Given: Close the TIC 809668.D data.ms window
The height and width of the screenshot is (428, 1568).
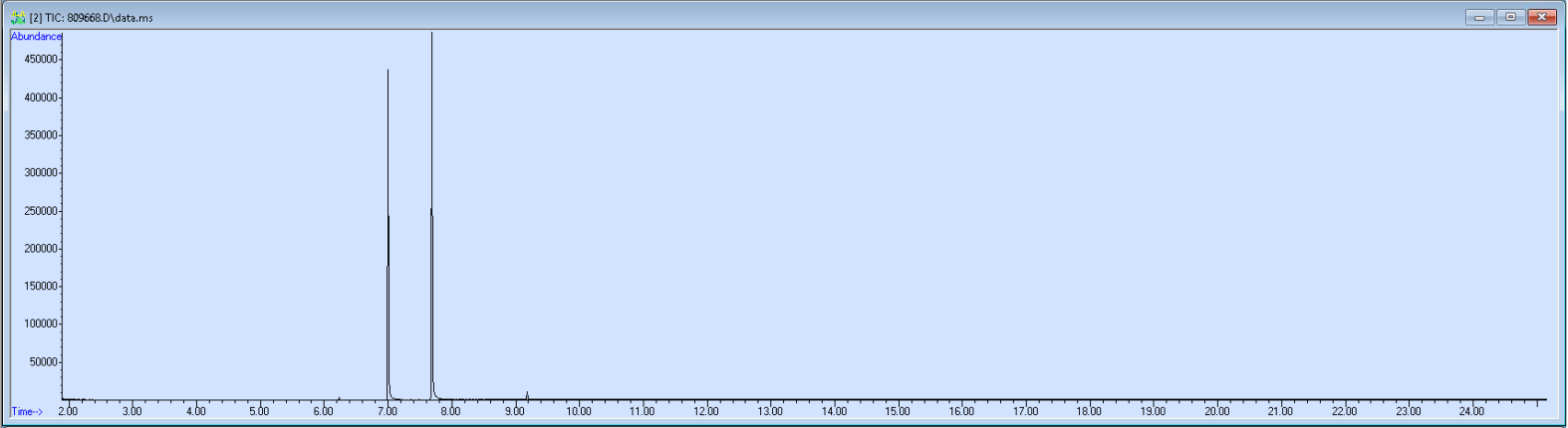Looking at the screenshot, I should pyautogui.click(x=1542, y=17).
